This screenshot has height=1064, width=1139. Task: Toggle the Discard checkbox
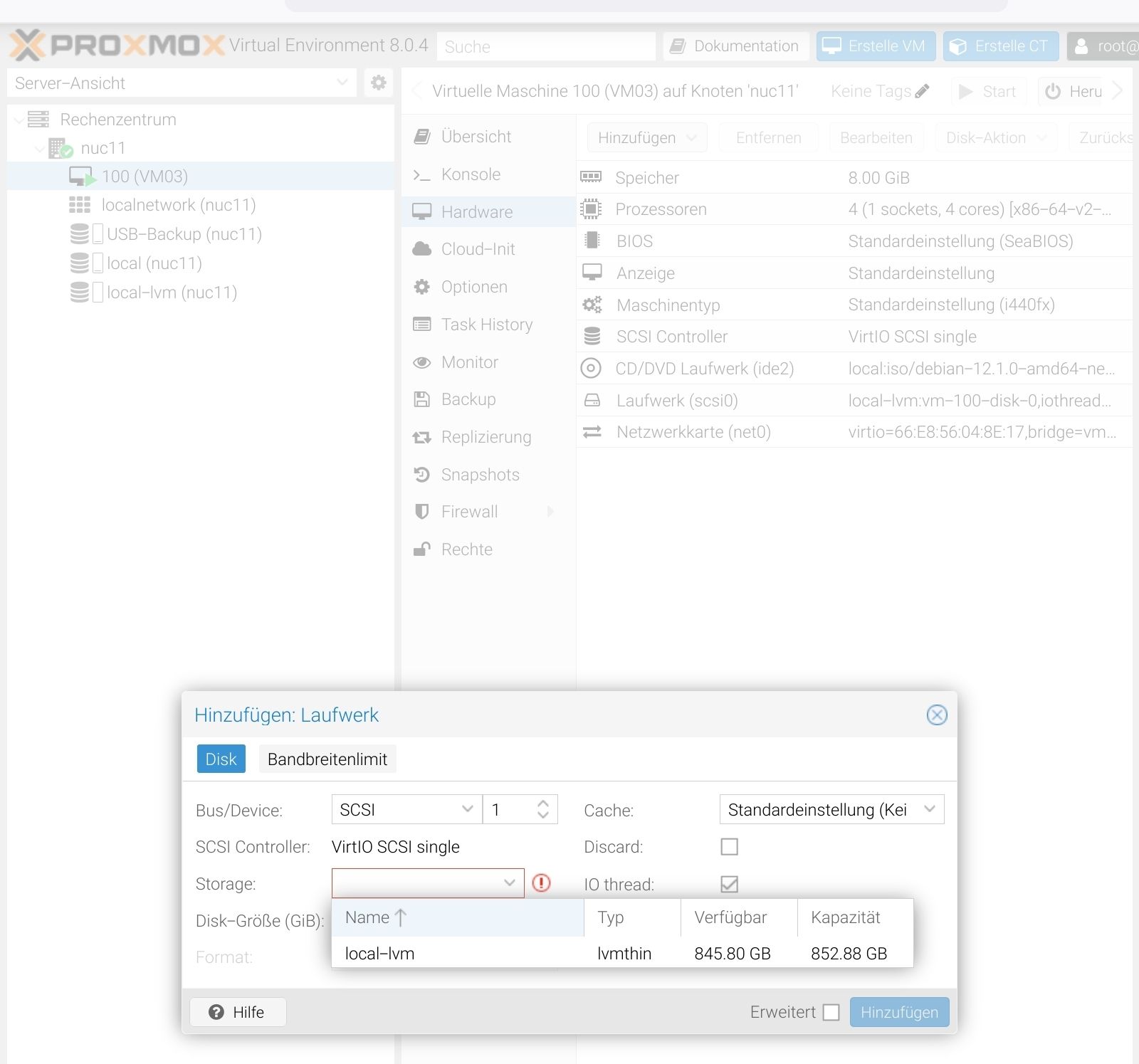(729, 846)
